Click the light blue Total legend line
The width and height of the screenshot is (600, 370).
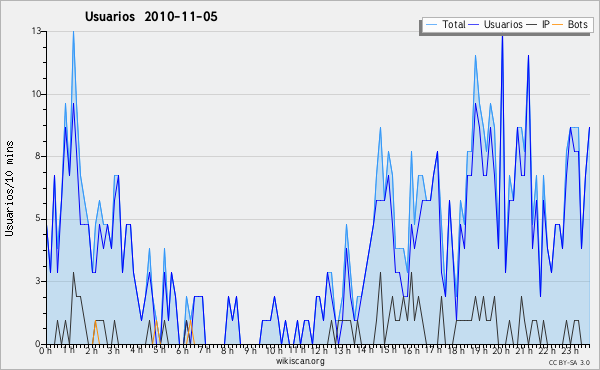click(432, 25)
